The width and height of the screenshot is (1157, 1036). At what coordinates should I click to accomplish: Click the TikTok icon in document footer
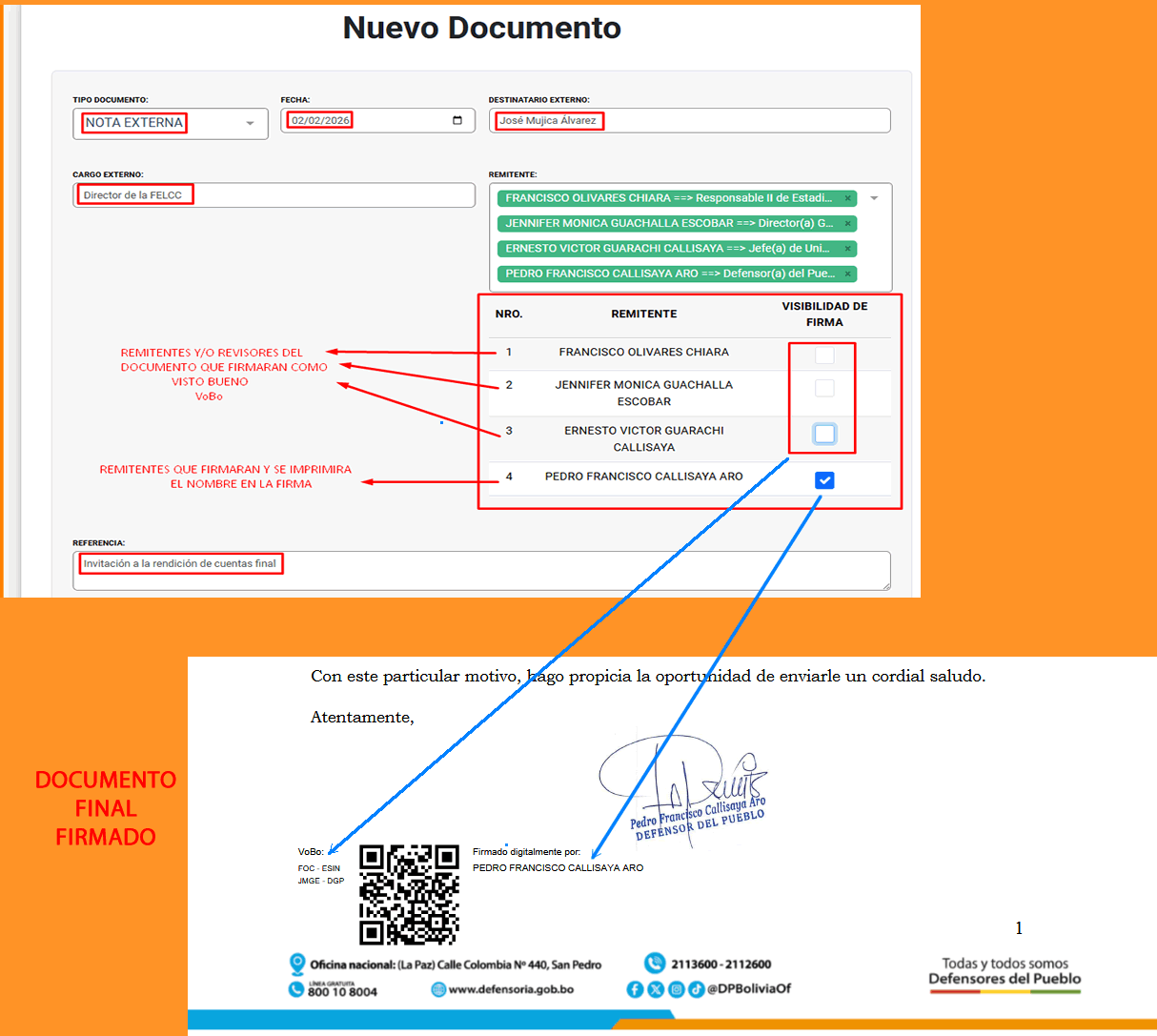click(697, 989)
